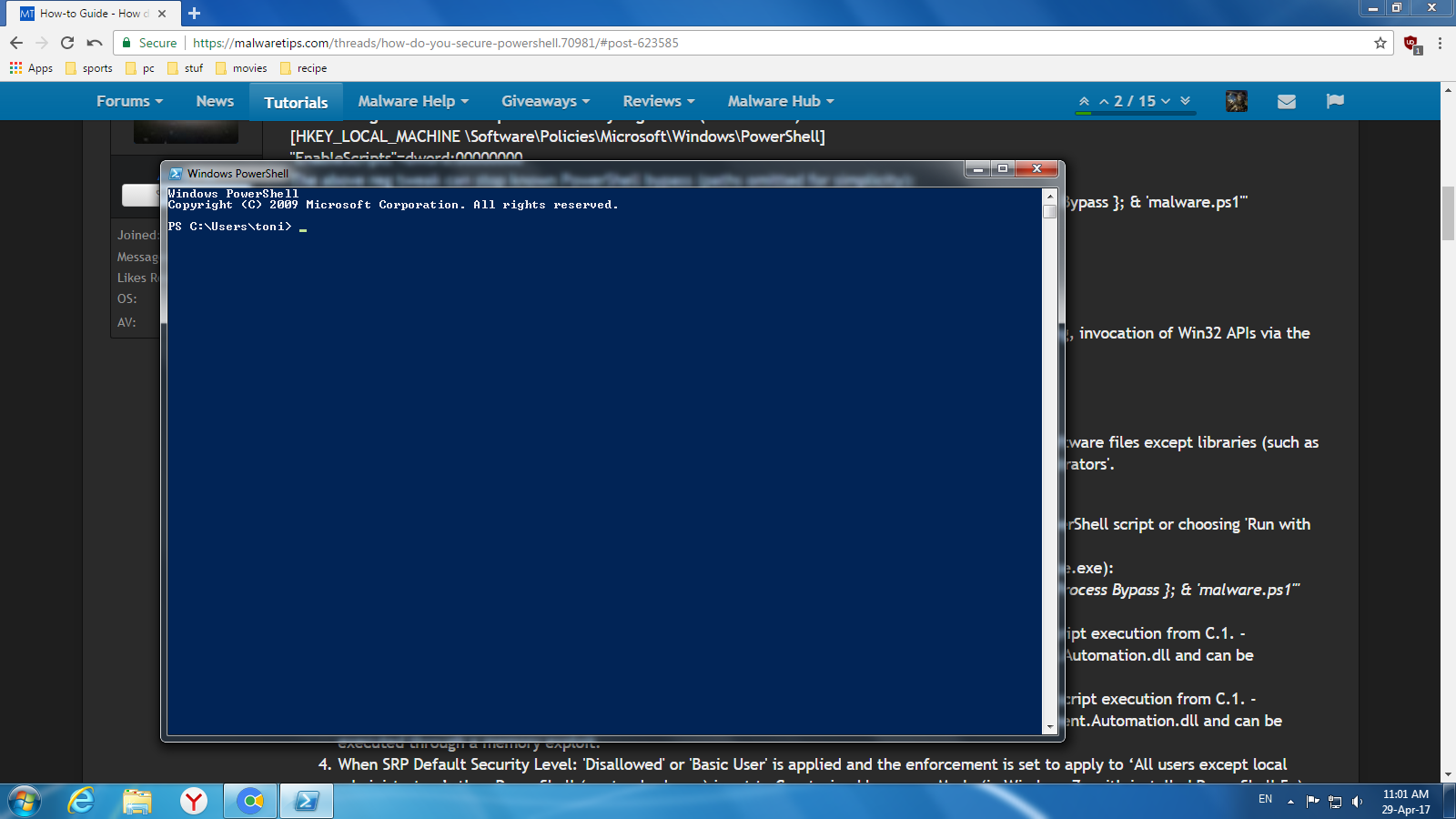Open the network icon in system tray
Viewport: 1456px width, 819px height.
point(1335,801)
